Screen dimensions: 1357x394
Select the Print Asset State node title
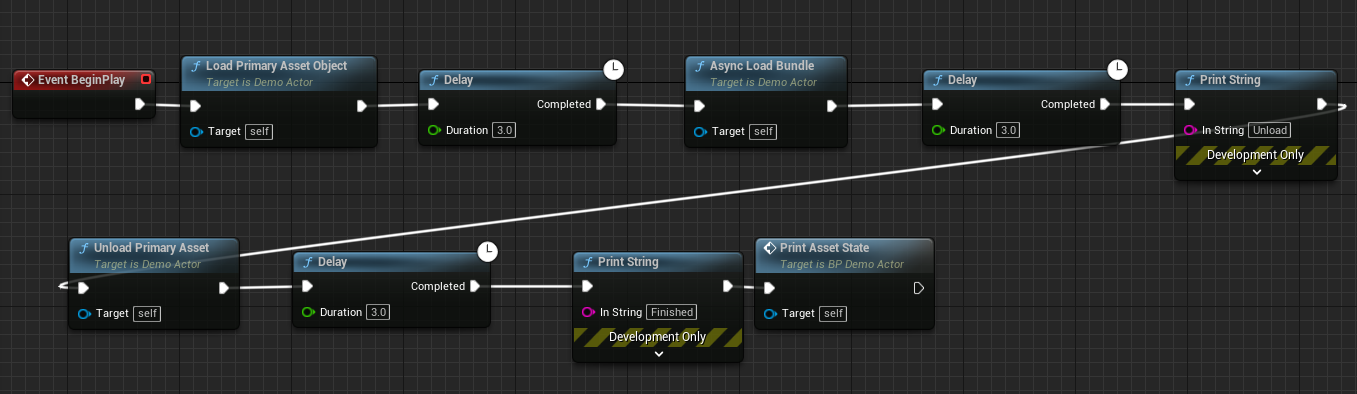point(824,248)
